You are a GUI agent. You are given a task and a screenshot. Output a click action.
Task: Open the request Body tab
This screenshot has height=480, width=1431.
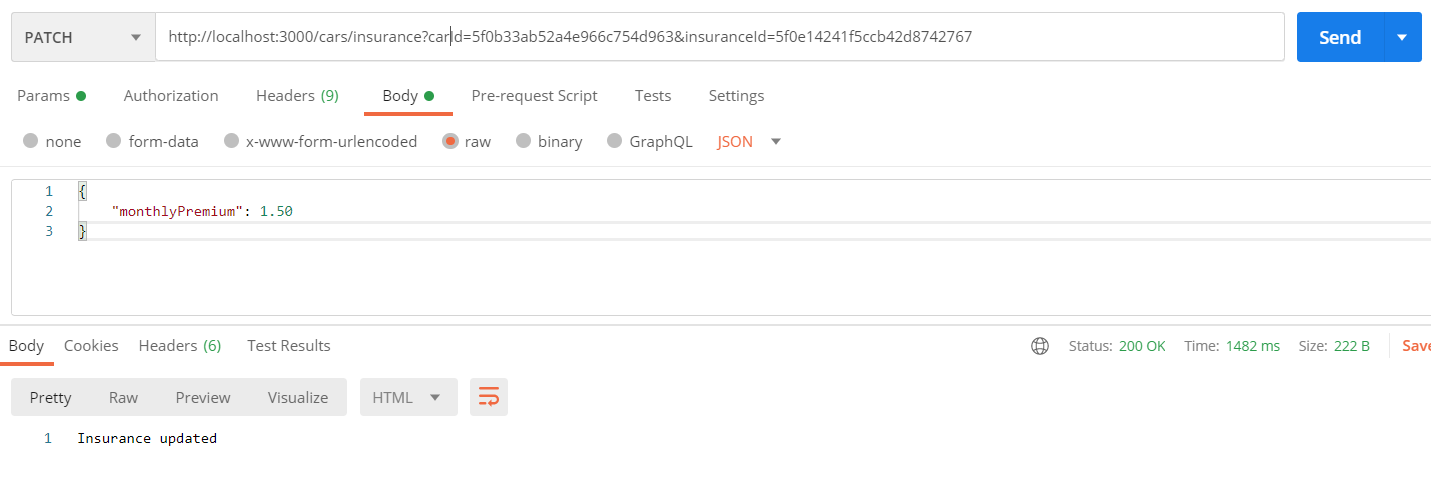point(408,96)
